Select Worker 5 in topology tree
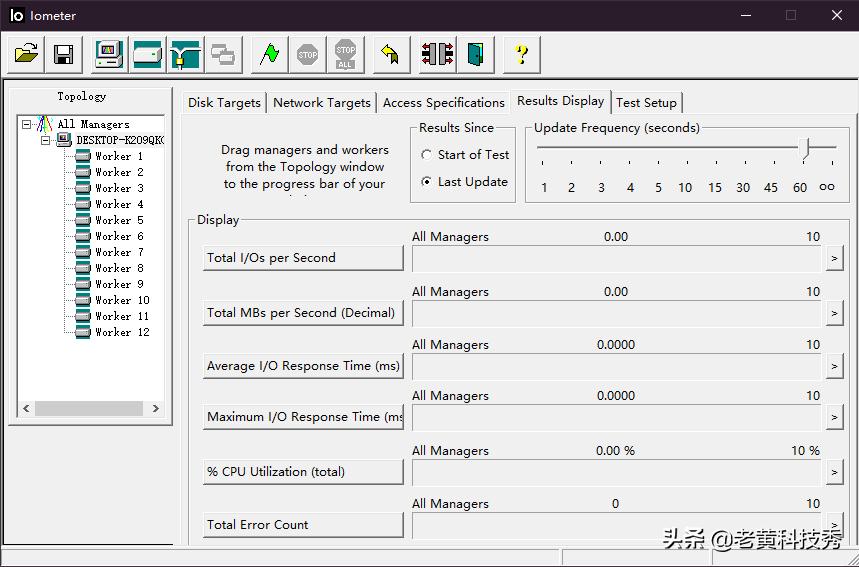The width and height of the screenshot is (859, 567). (119, 220)
